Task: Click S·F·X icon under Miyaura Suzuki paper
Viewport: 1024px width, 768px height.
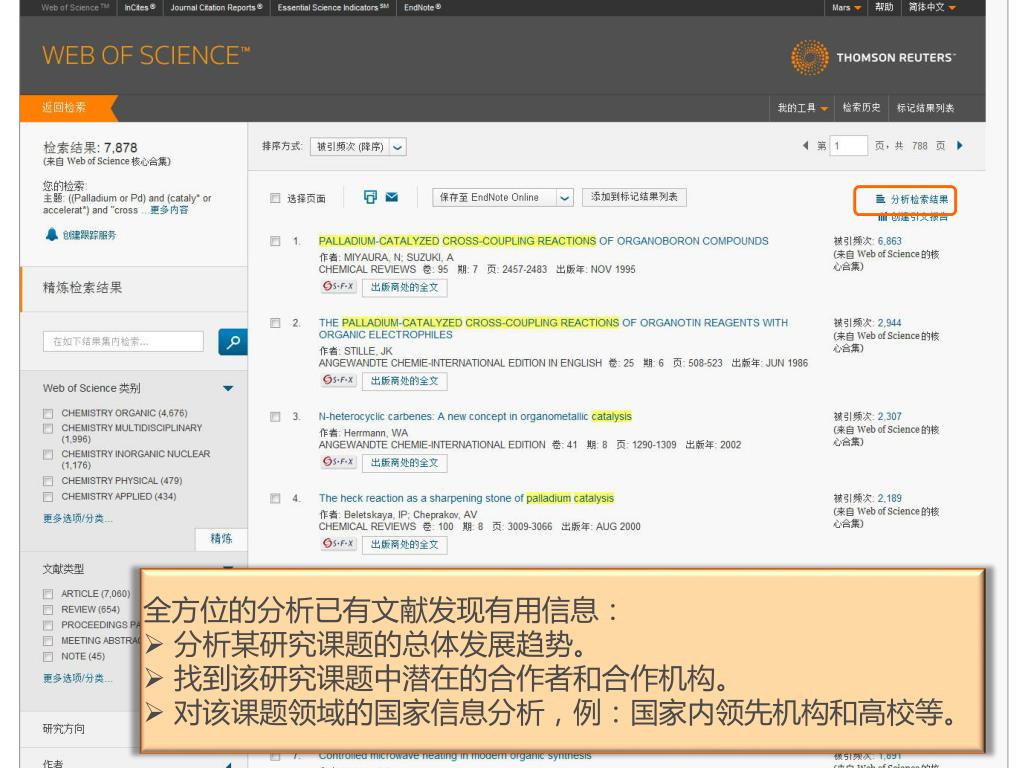Action: tap(338, 287)
